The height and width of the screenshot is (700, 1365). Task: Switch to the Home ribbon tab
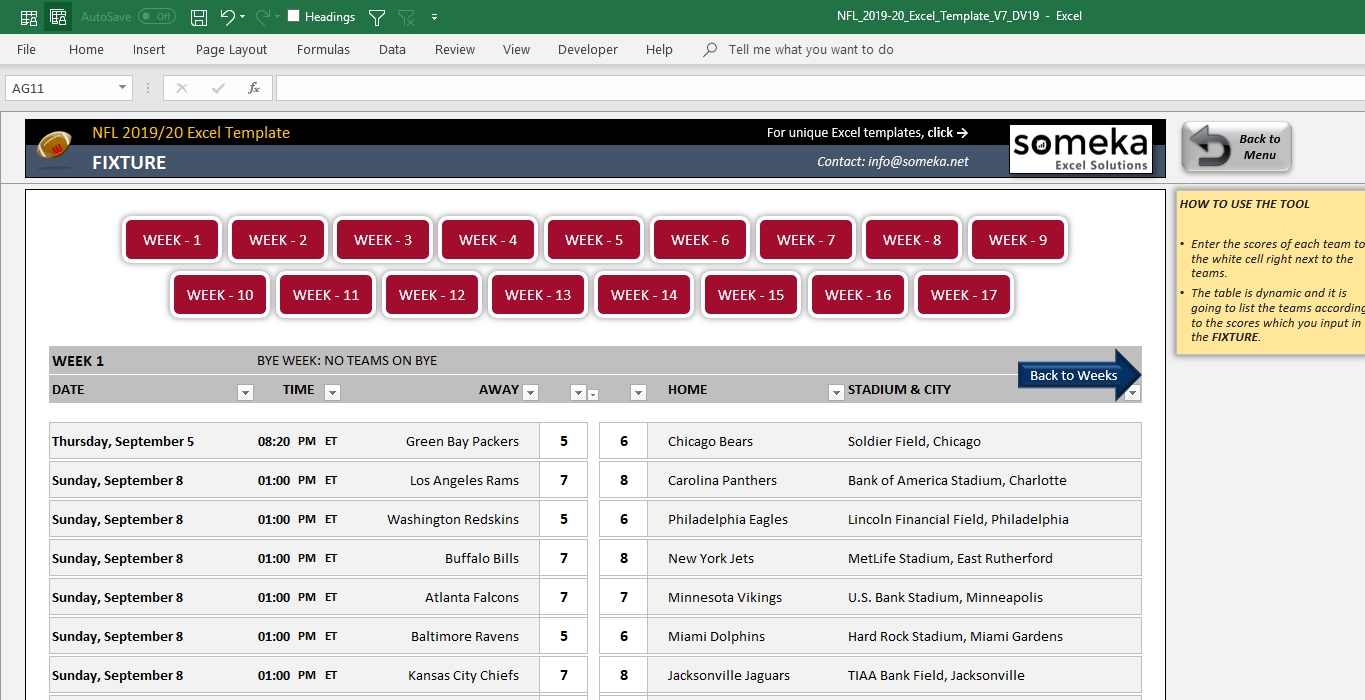[x=86, y=49]
